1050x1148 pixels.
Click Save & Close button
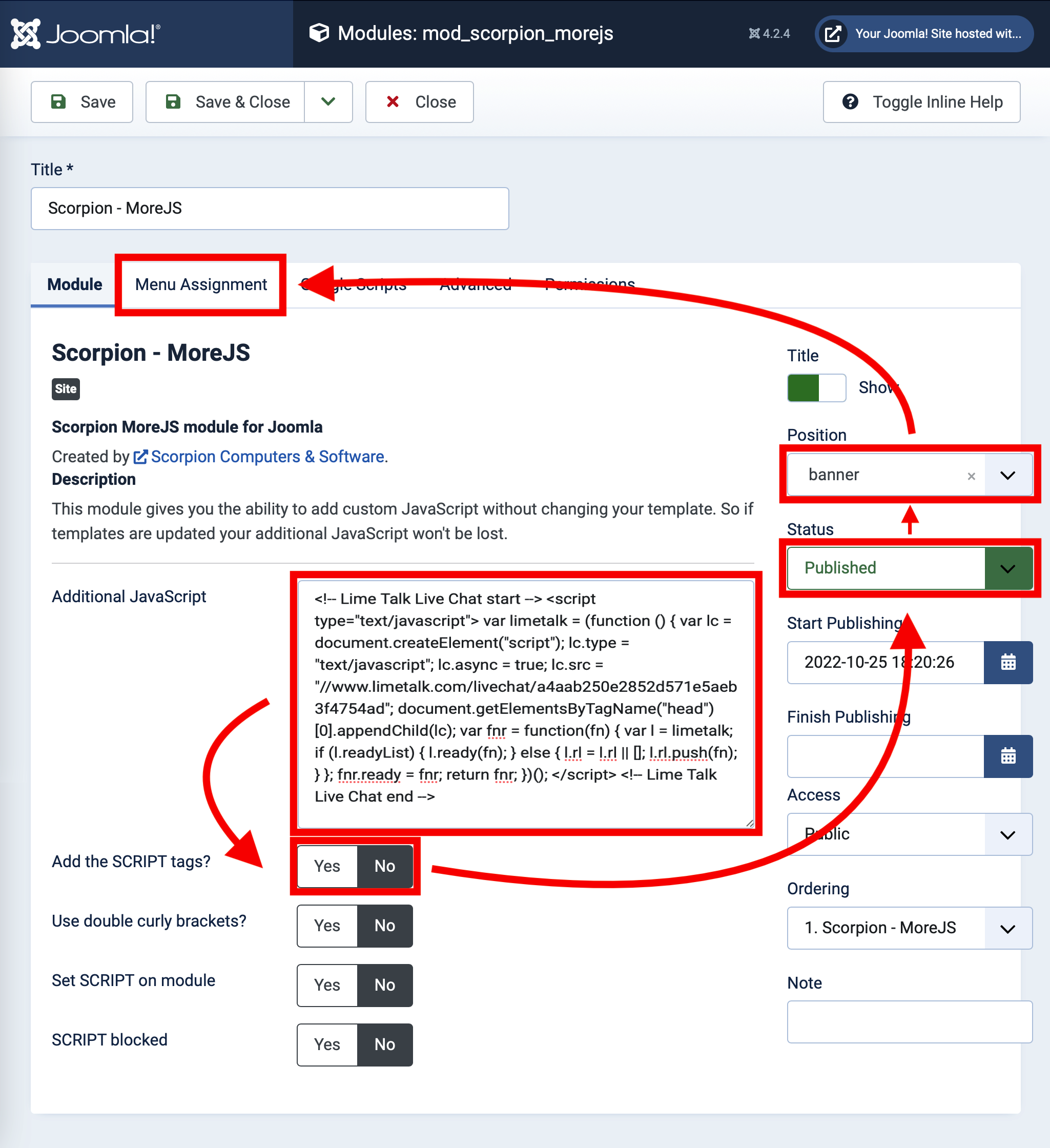225,102
